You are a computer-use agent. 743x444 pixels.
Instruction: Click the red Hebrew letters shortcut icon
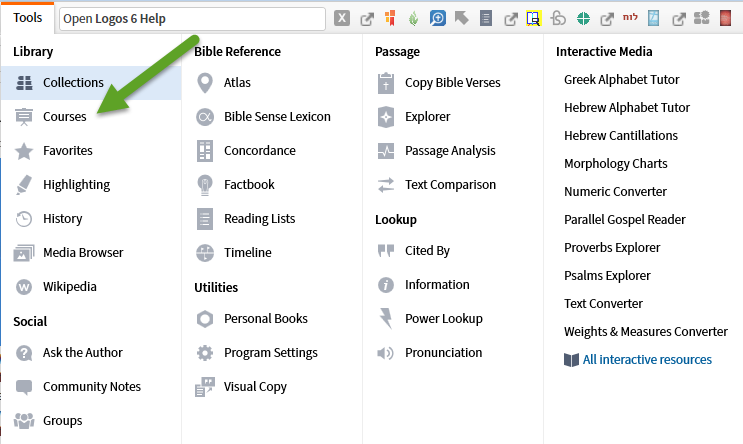[630, 17]
